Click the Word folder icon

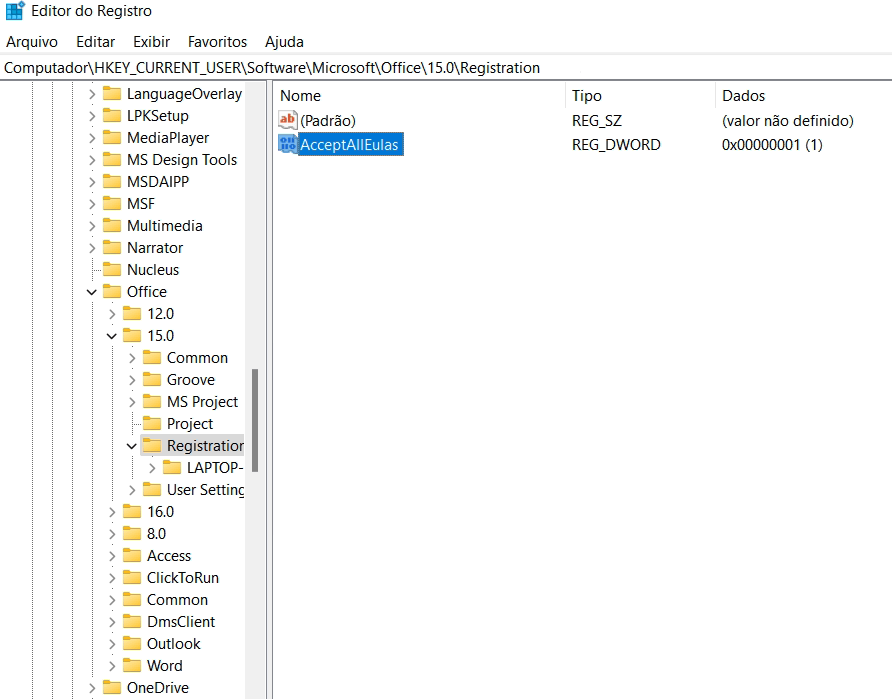click(x=132, y=665)
